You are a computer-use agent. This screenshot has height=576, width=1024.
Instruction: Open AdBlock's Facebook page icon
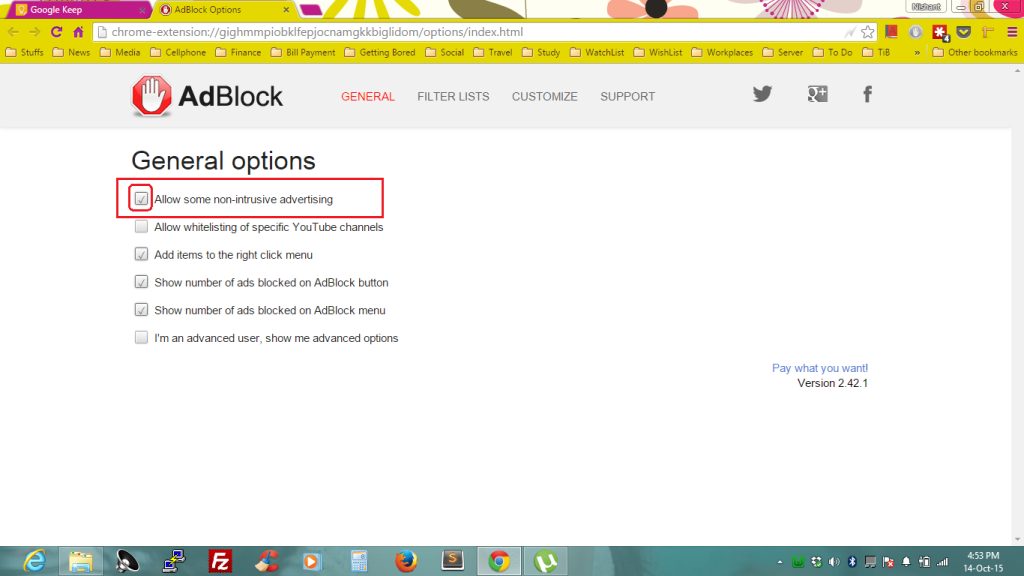pos(867,94)
